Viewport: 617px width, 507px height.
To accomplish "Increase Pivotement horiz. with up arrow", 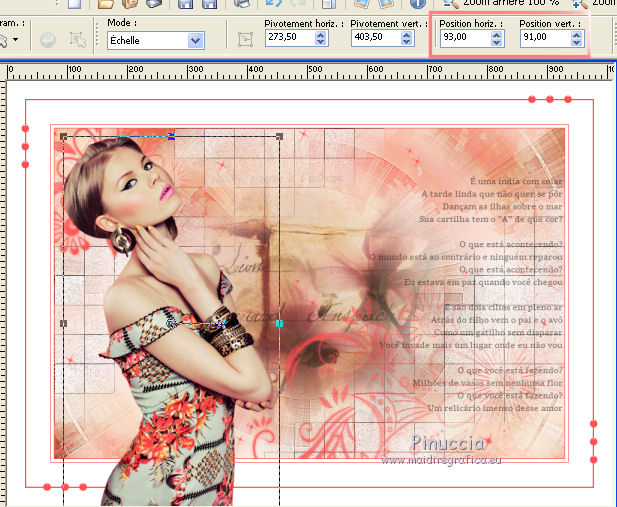I will coord(321,35).
